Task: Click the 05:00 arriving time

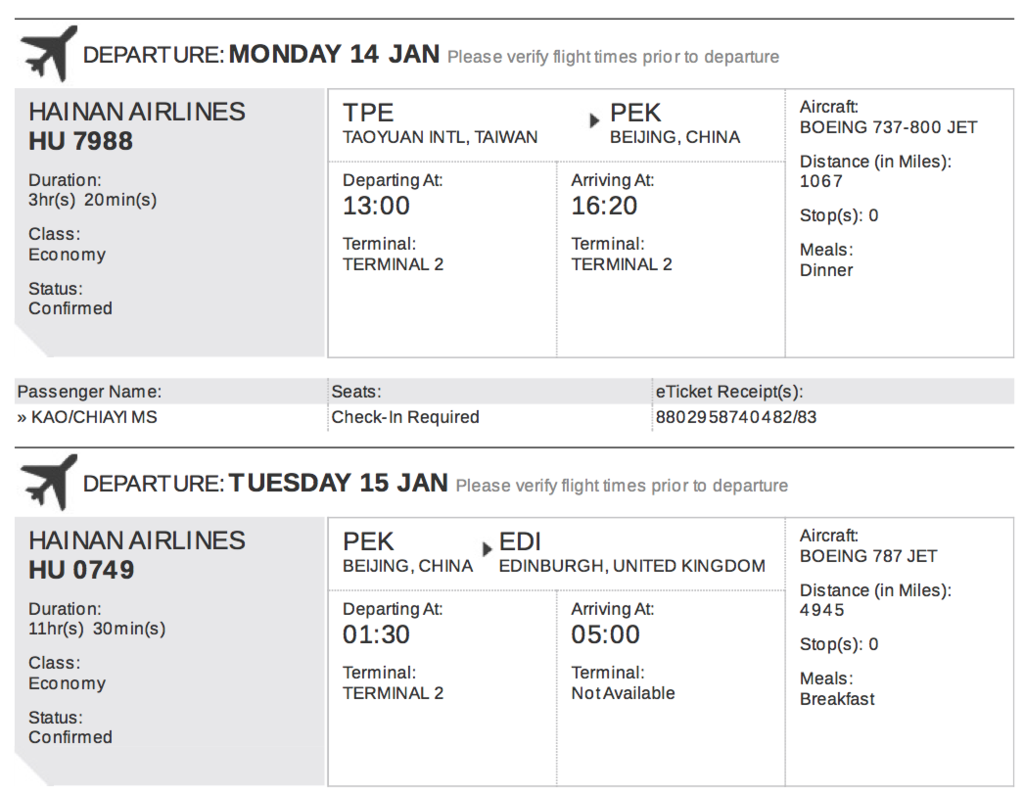Action: (606, 634)
